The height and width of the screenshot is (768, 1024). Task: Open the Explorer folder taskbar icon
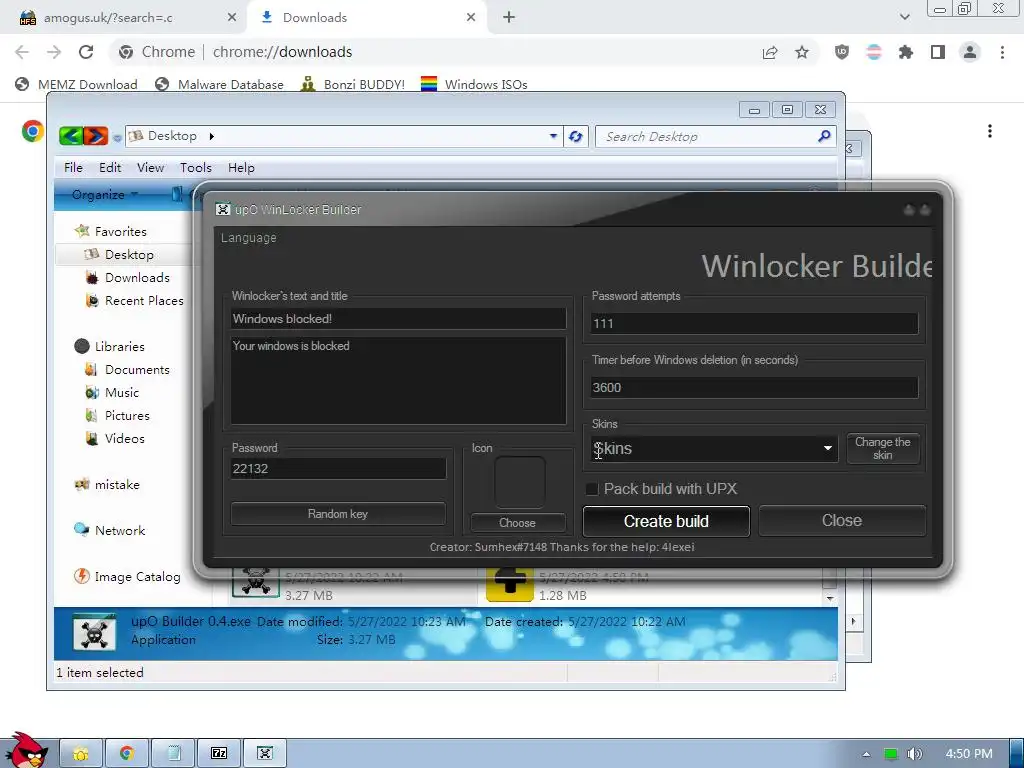click(81, 754)
